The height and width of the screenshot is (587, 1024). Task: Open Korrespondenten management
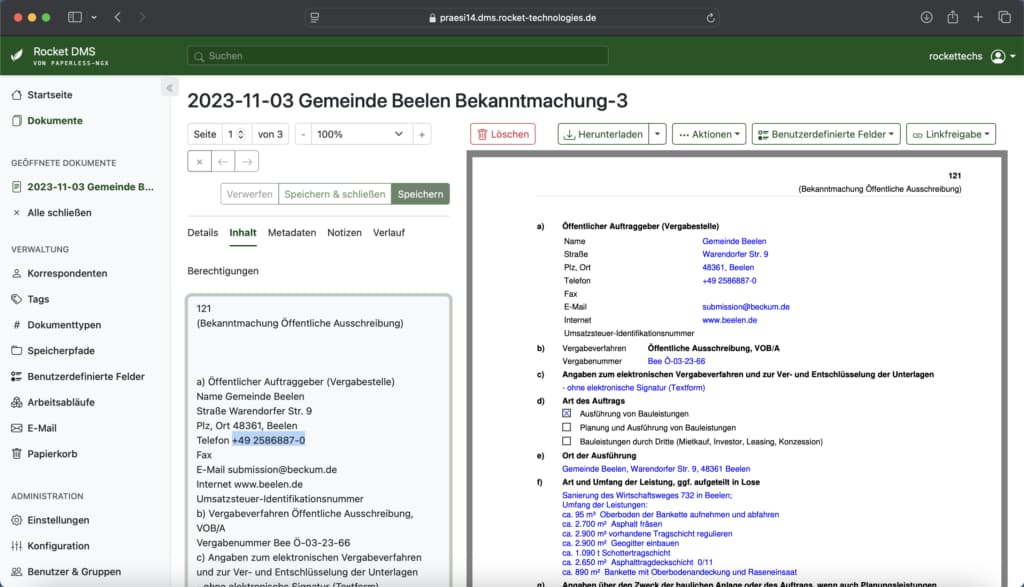click(59, 273)
